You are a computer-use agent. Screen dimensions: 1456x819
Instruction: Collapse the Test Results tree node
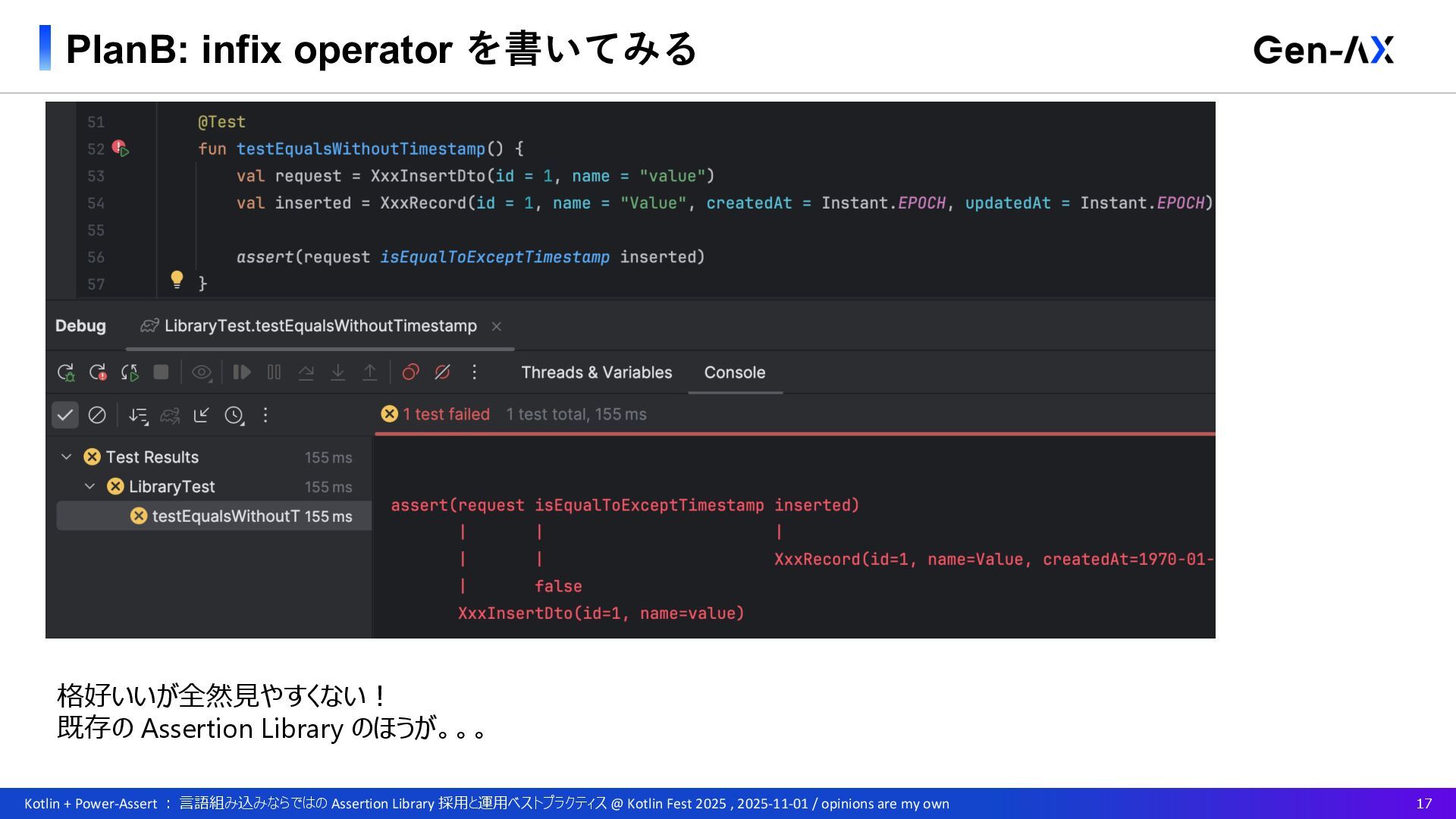click(x=66, y=457)
